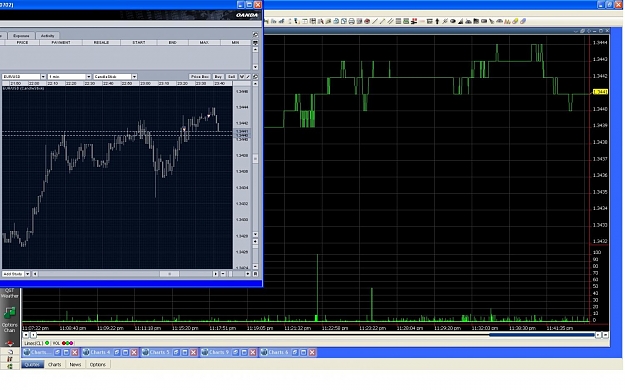Click the print icon in chart toolbar
625x390 pixels.
(352, 21)
